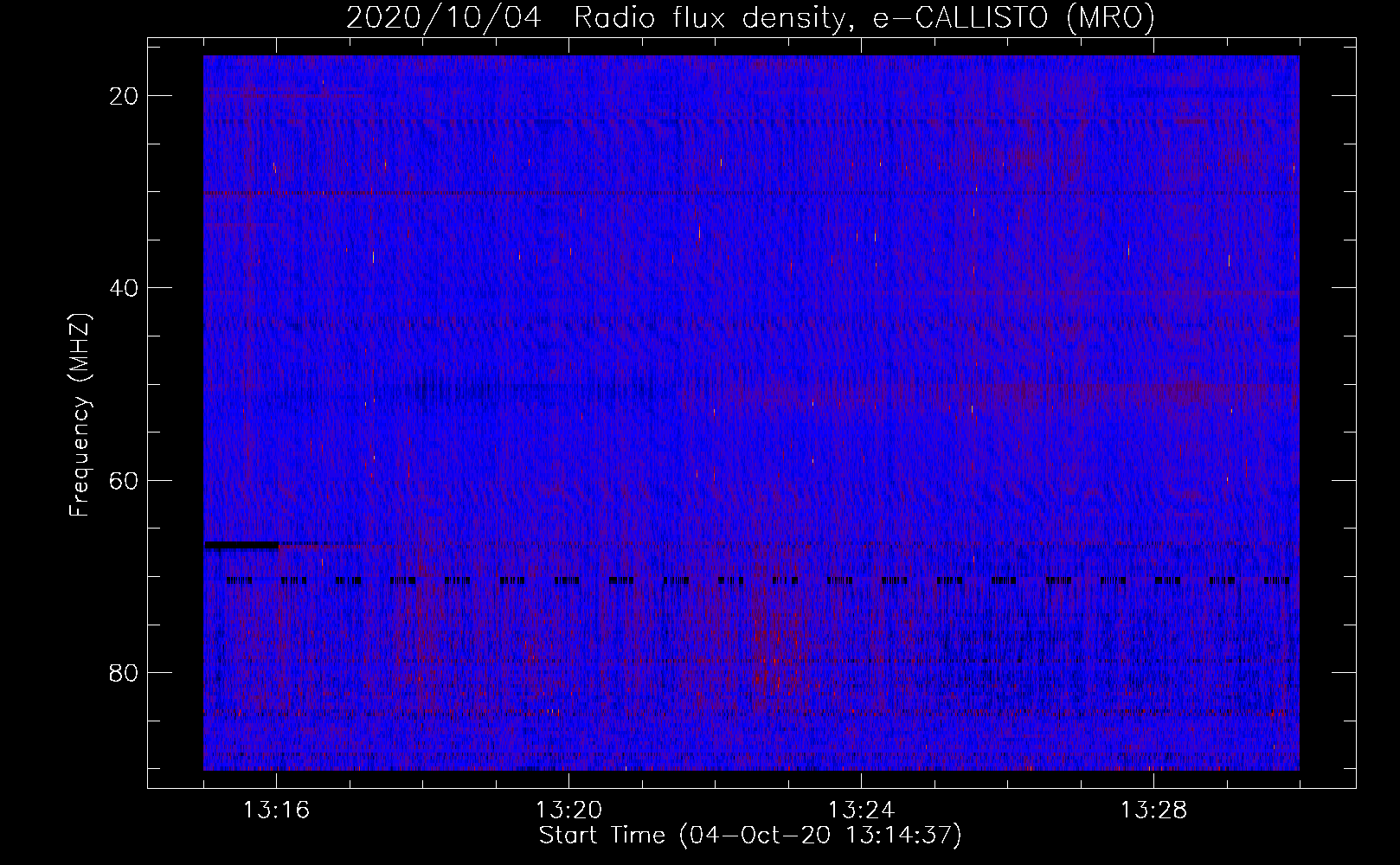Viewport: 1400px width, 865px height.
Task: Click the 13:28 time tick label
Action: [x=1153, y=811]
